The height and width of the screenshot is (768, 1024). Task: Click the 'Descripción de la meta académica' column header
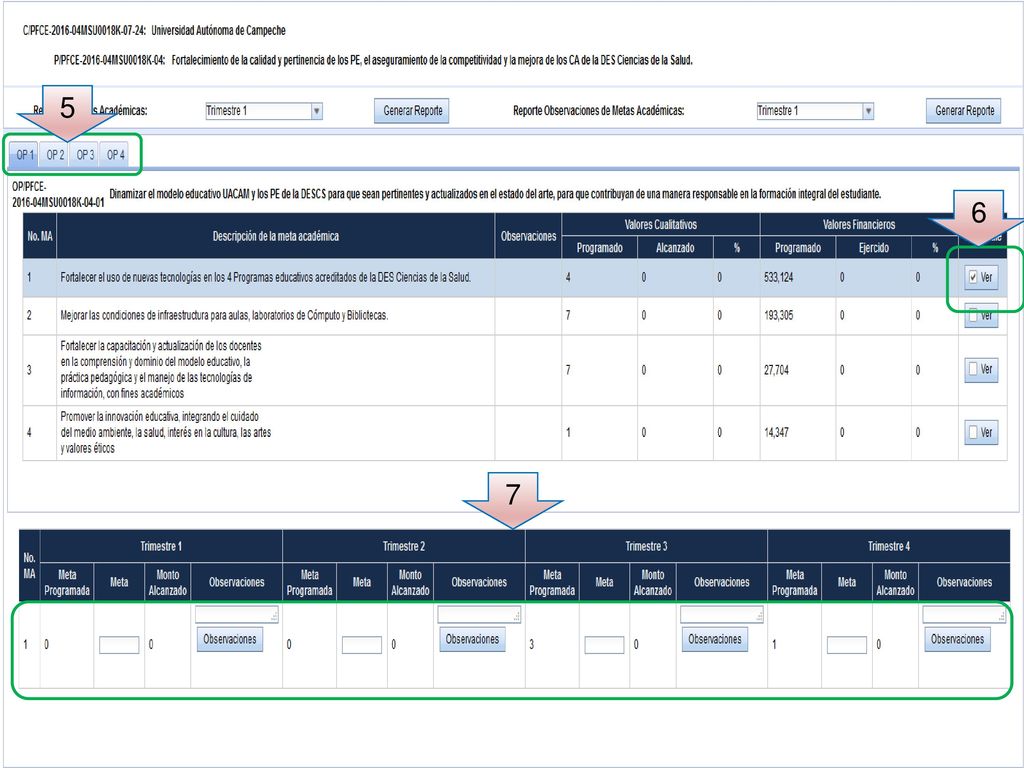(276, 236)
